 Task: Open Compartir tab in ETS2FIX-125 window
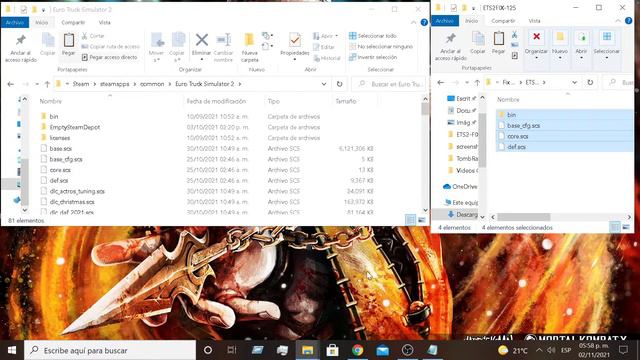tap(503, 21)
